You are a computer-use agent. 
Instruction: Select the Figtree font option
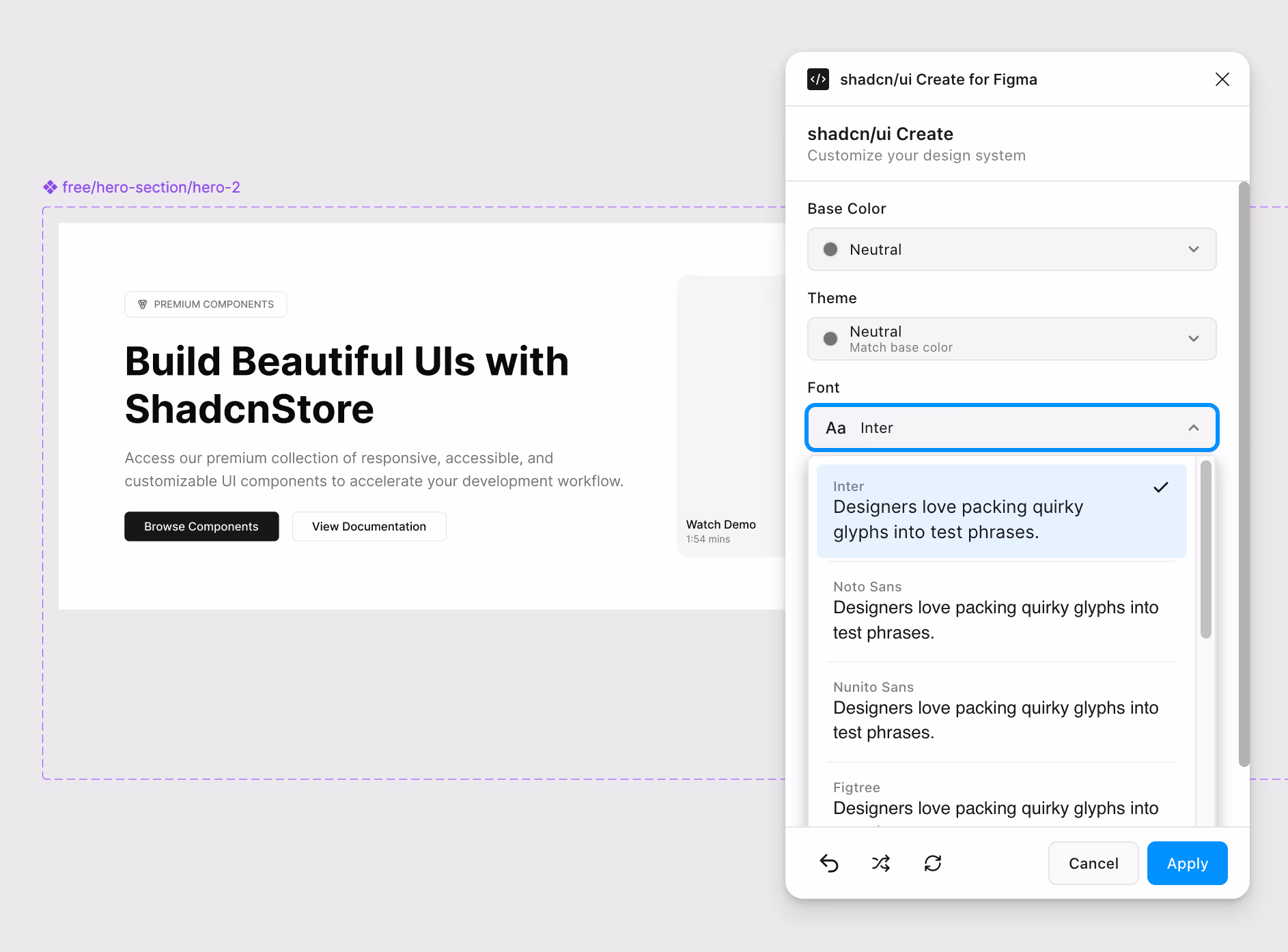[x=1002, y=797]
